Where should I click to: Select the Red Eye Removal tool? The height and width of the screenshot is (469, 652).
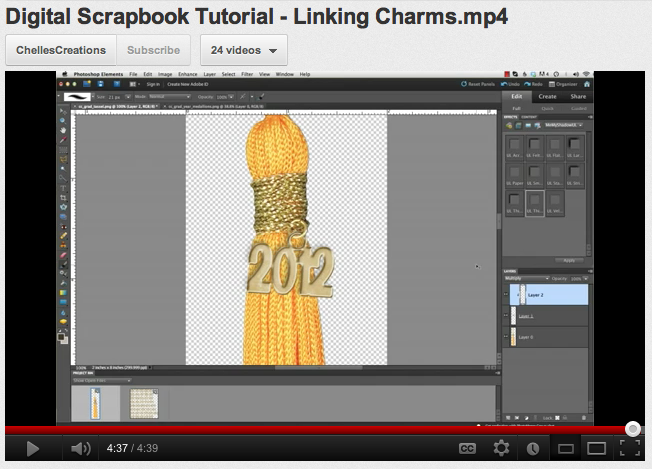pyautogui.click(x=63, y=227)
